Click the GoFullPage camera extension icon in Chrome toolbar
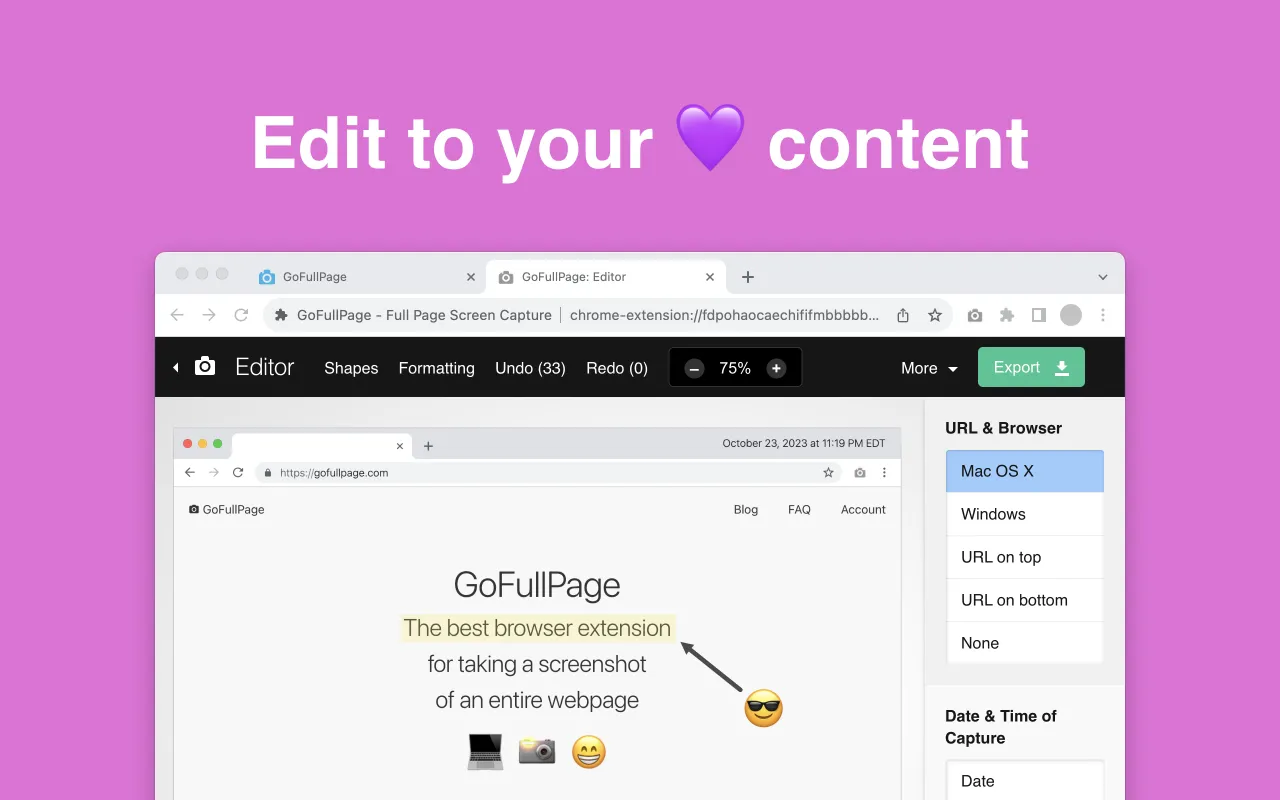The width and height of the screenshot is (1280, 800). [975, 314]
